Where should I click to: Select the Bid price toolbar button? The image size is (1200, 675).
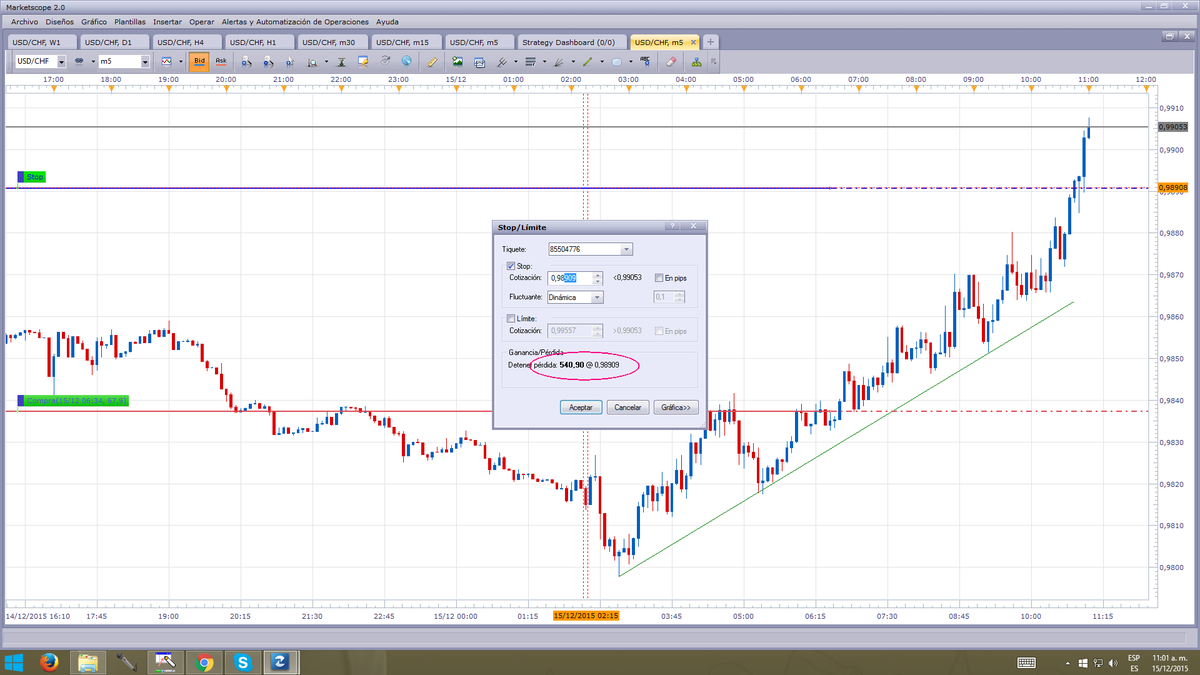tap(199, 61)
